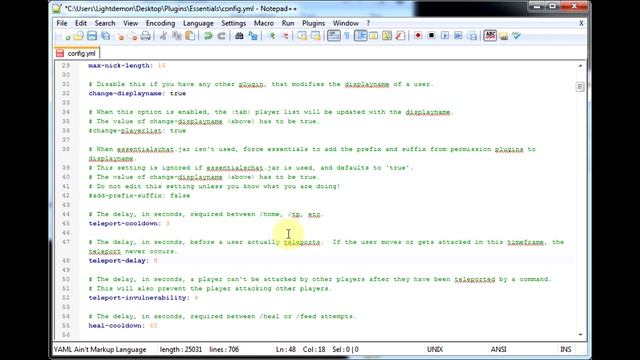Paste clipboard with the Paste icon
The image size is (640, 360).
(190, 36)
